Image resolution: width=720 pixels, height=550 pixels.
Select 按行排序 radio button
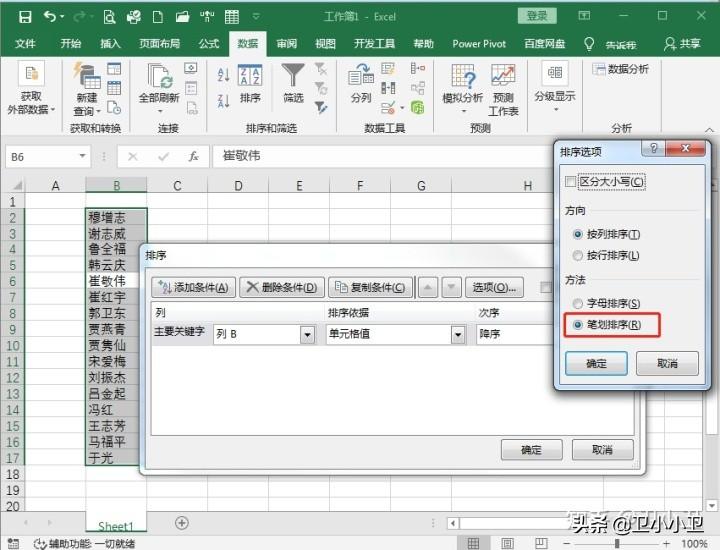pyautogui.click(x=578, y=255)
